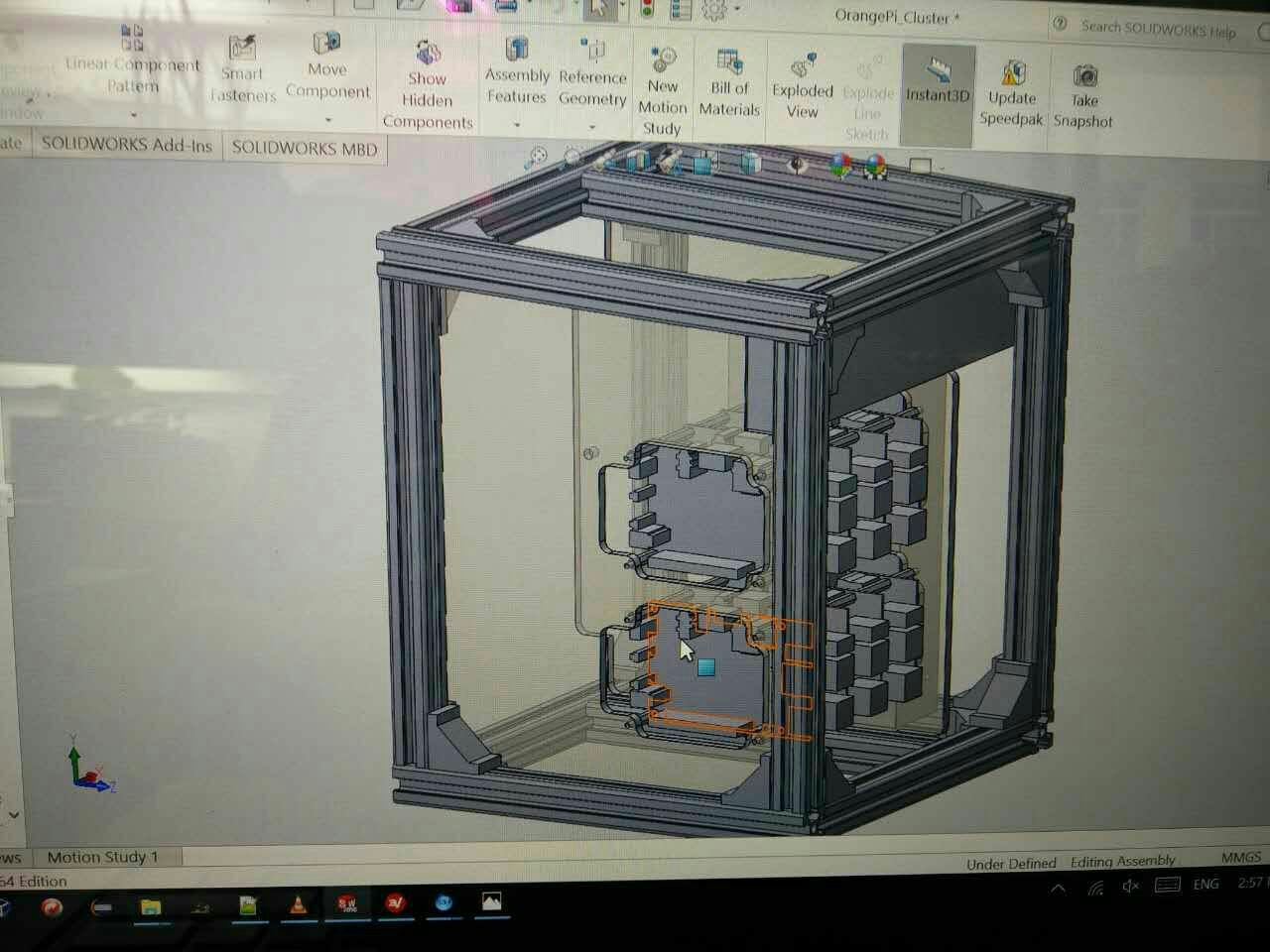
Task: Click MMGS unit system in status bar
Action: pyautogui.click(x=1240, y=857)
